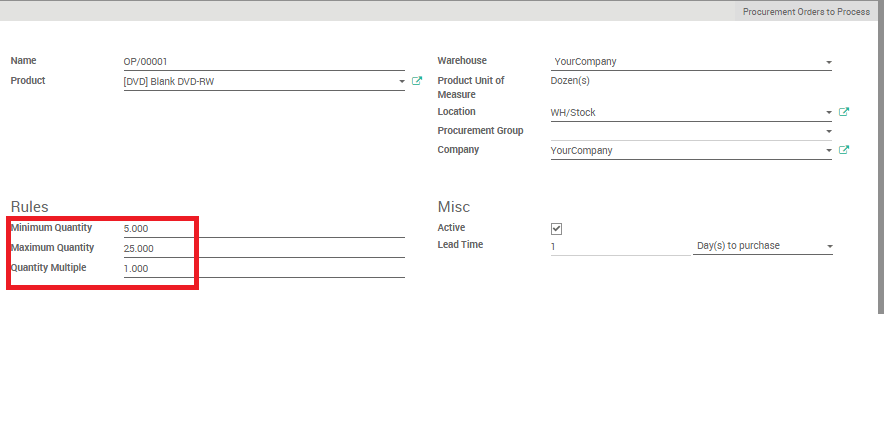Open the Company external link icon
The width and height of the screenshot is (884, 421).
click(844, 150)
